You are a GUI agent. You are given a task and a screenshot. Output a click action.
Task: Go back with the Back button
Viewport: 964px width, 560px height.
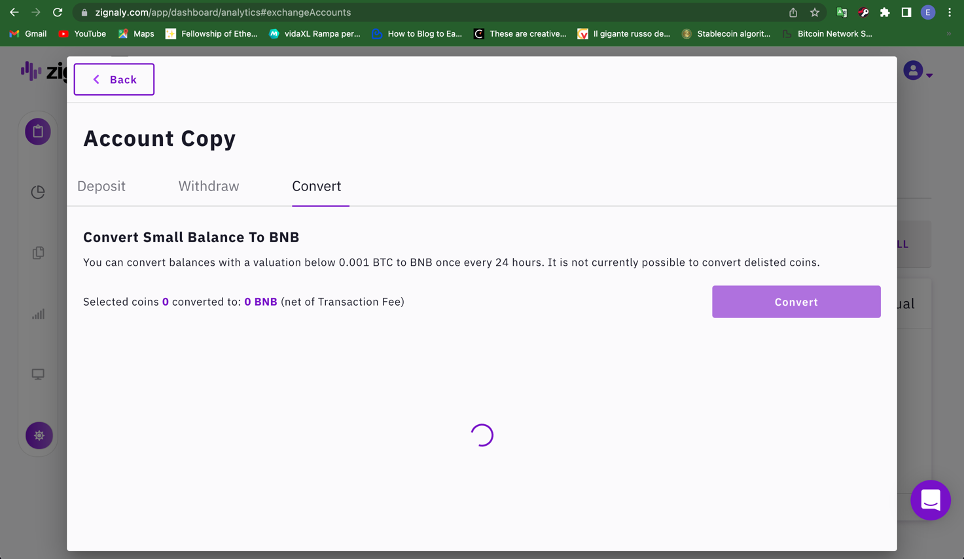114,79
